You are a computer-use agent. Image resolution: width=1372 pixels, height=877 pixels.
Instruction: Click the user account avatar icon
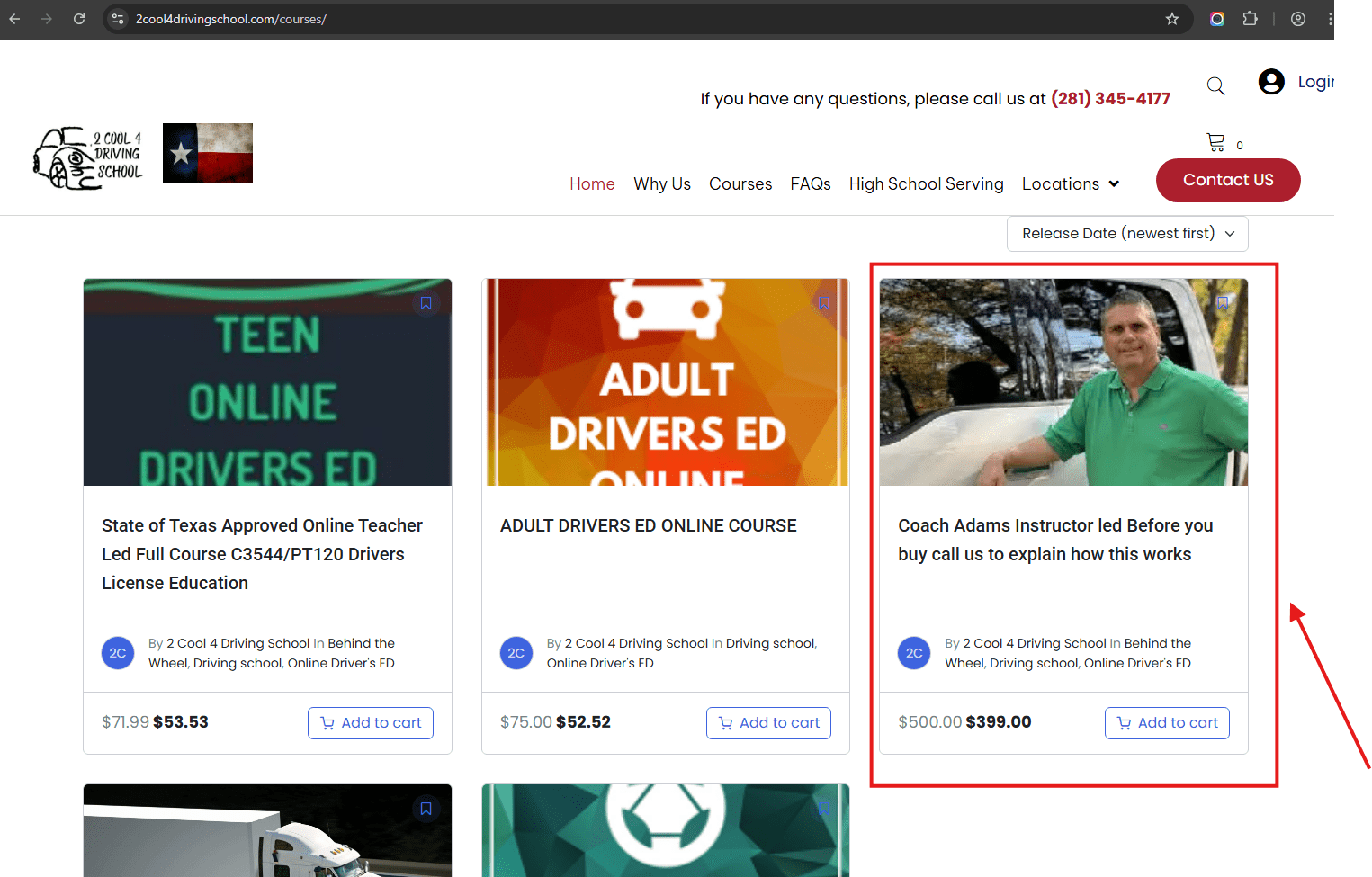(x=1270, y=82)
